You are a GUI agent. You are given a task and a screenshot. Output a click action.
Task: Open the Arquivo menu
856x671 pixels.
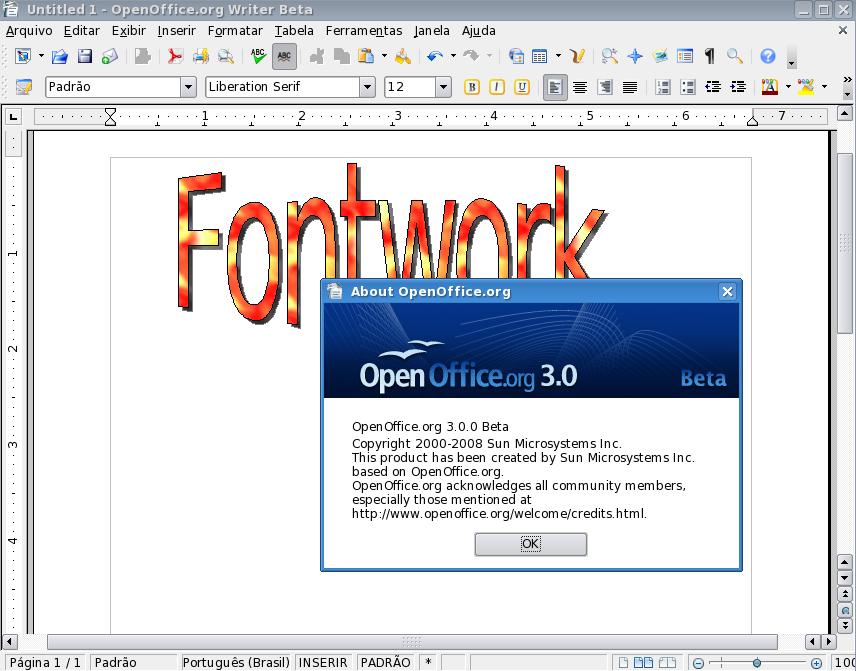(29, 31)
